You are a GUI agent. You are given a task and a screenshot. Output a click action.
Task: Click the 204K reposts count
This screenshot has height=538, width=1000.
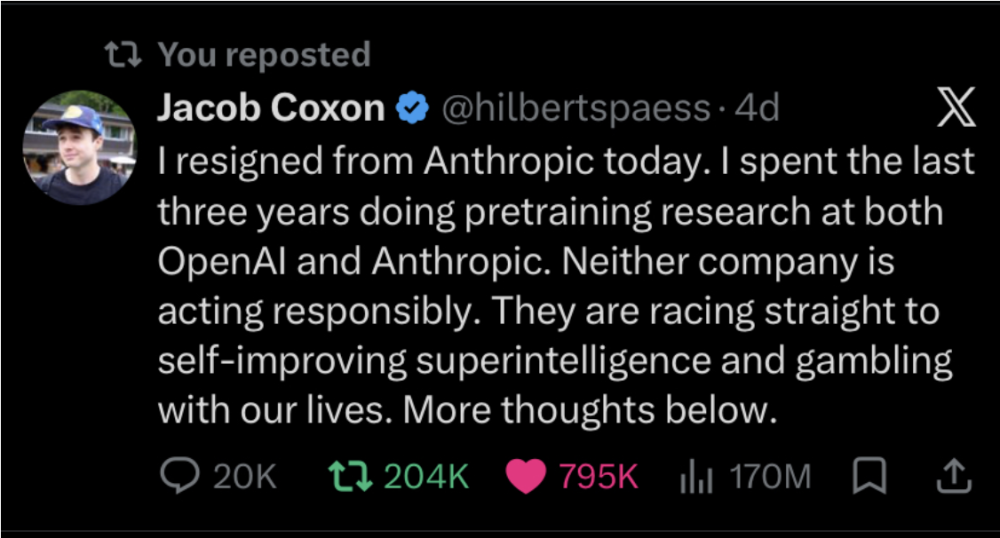pyautogui.click(x=427, y=476)
